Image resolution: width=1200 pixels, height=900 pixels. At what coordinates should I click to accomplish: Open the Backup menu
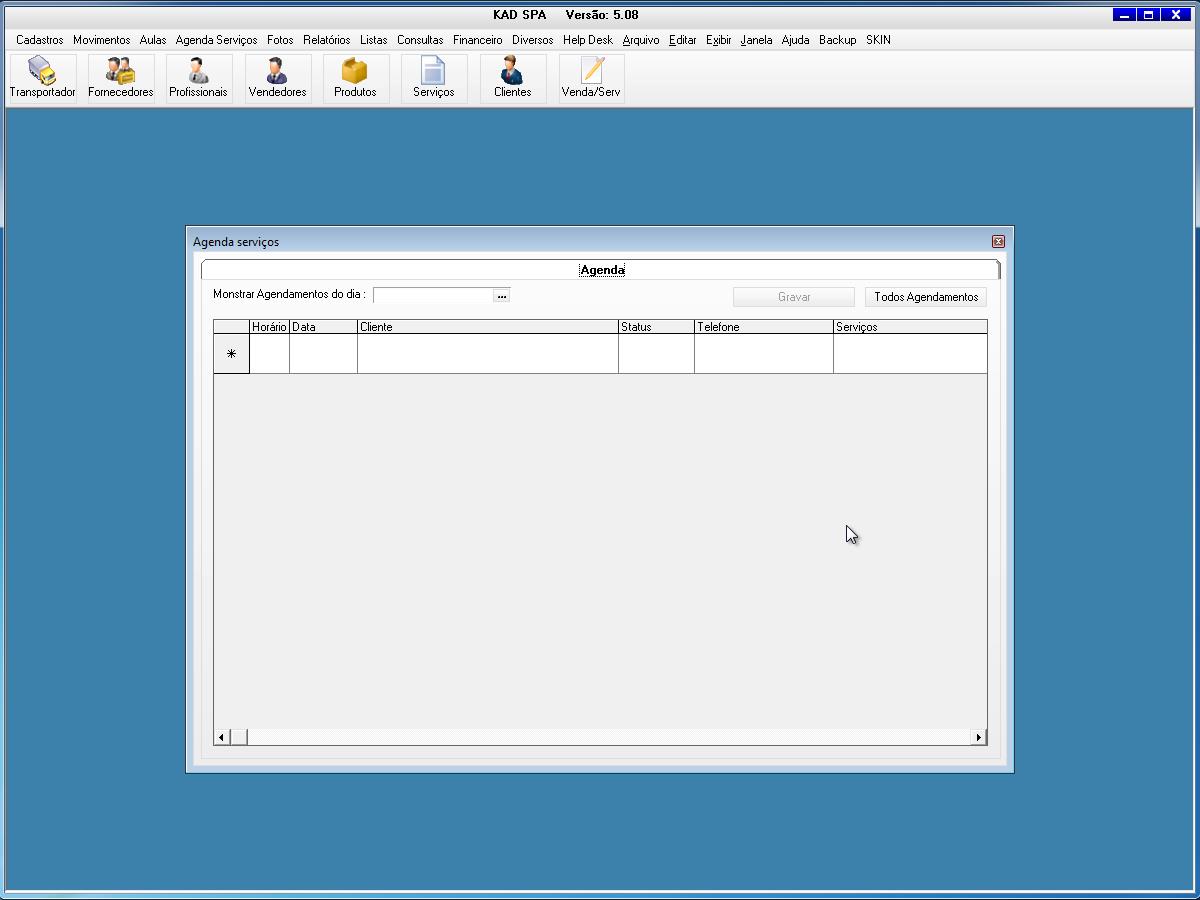[838, 40]
